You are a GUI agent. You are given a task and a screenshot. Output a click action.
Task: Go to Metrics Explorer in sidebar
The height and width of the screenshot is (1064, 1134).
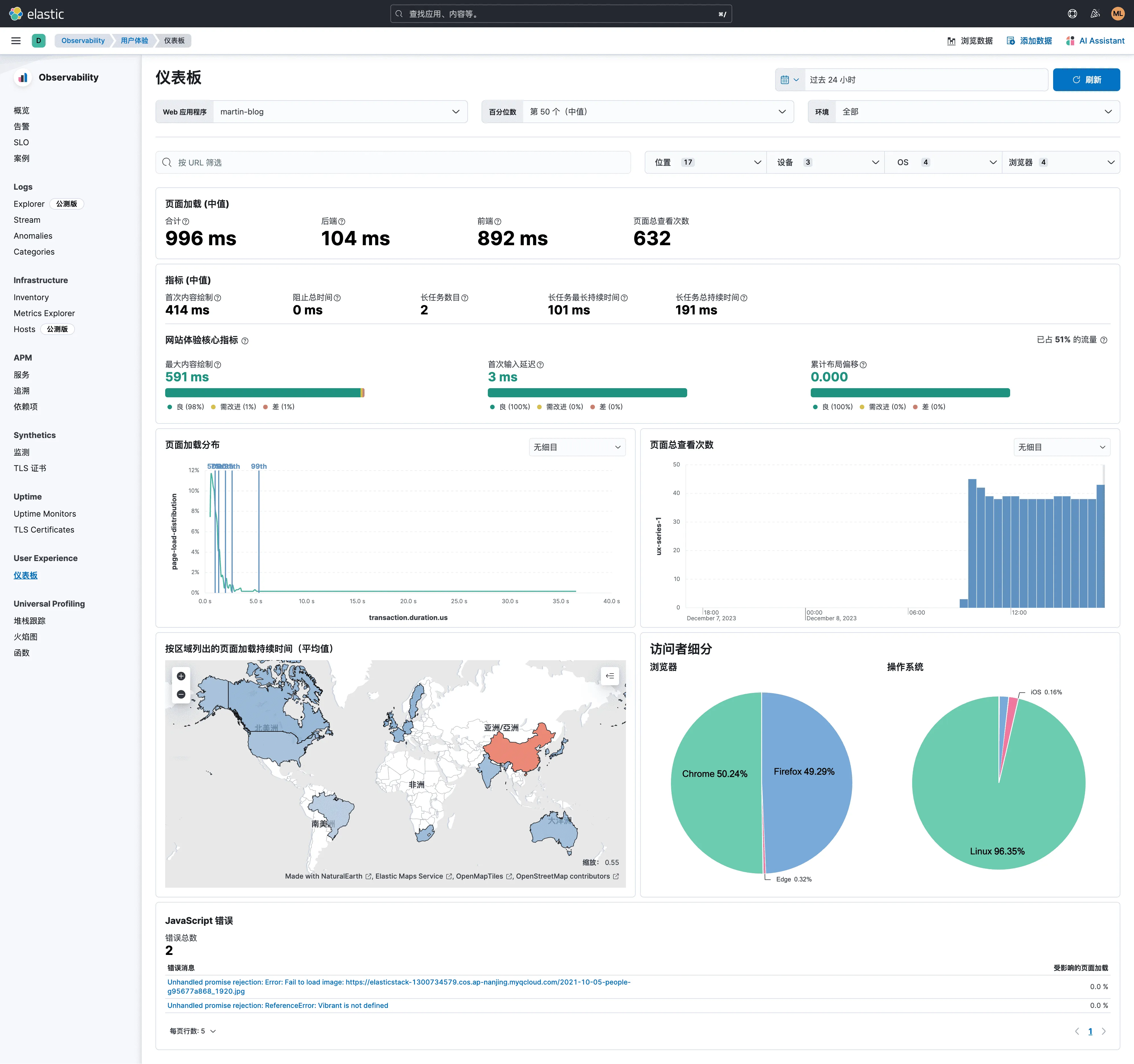[x=44, y=313]
